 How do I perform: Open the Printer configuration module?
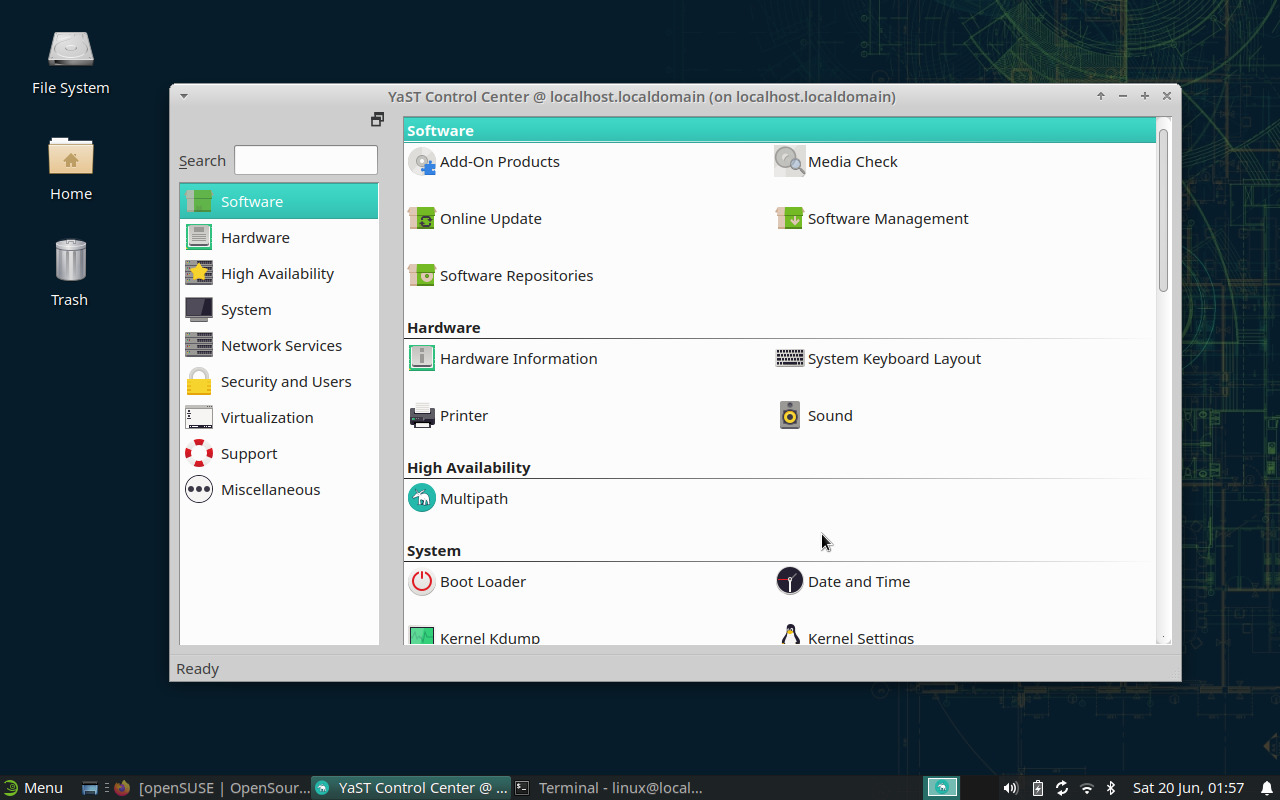click(x=463, y=415)
